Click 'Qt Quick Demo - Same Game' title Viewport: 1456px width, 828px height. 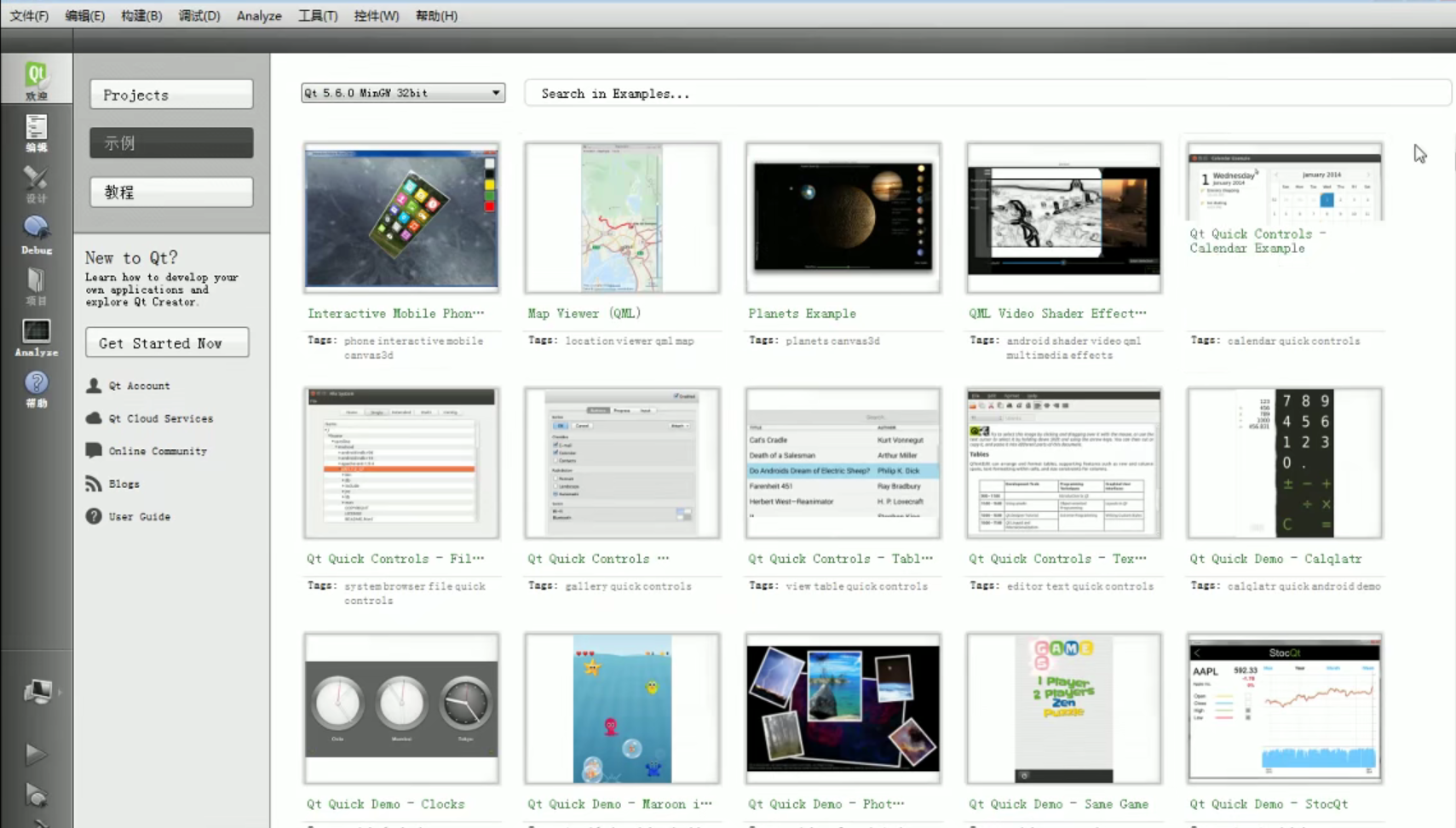pyautogui.click(x=1058, y=804)
